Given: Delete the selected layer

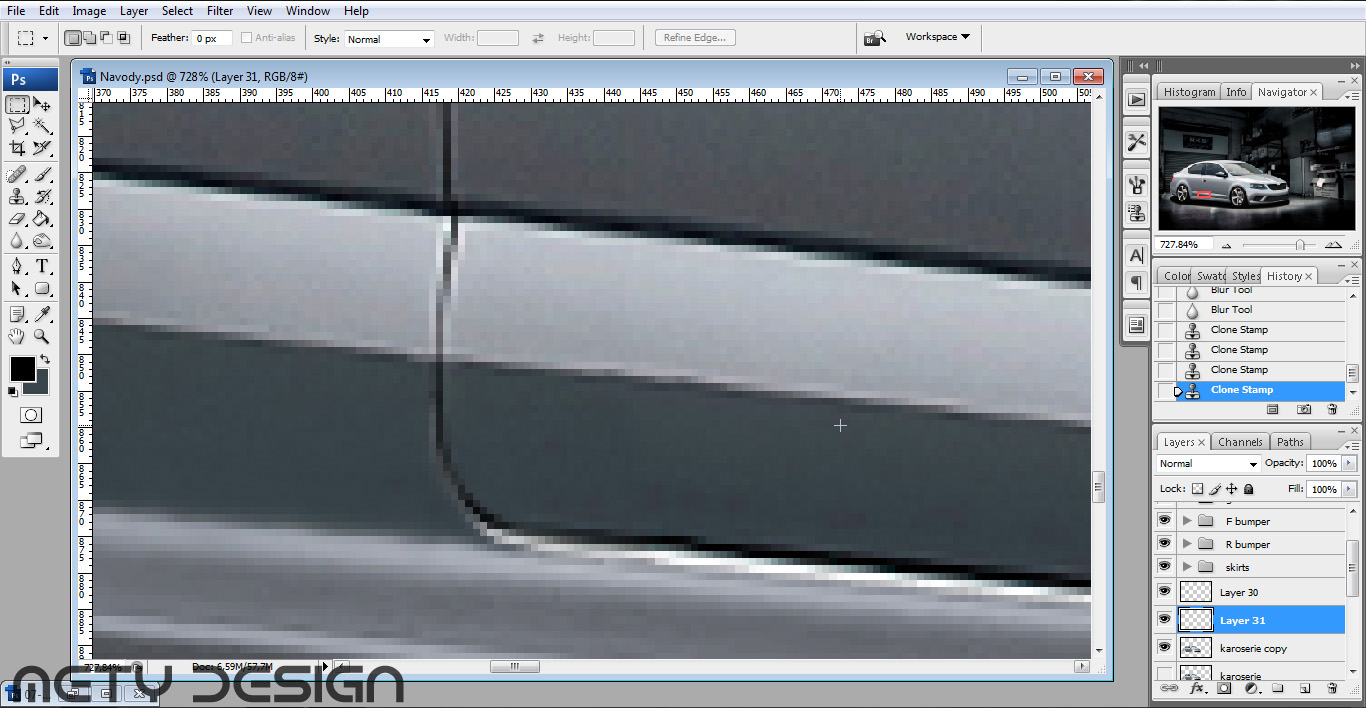Looking at the screenshot, I should 1332,688.
